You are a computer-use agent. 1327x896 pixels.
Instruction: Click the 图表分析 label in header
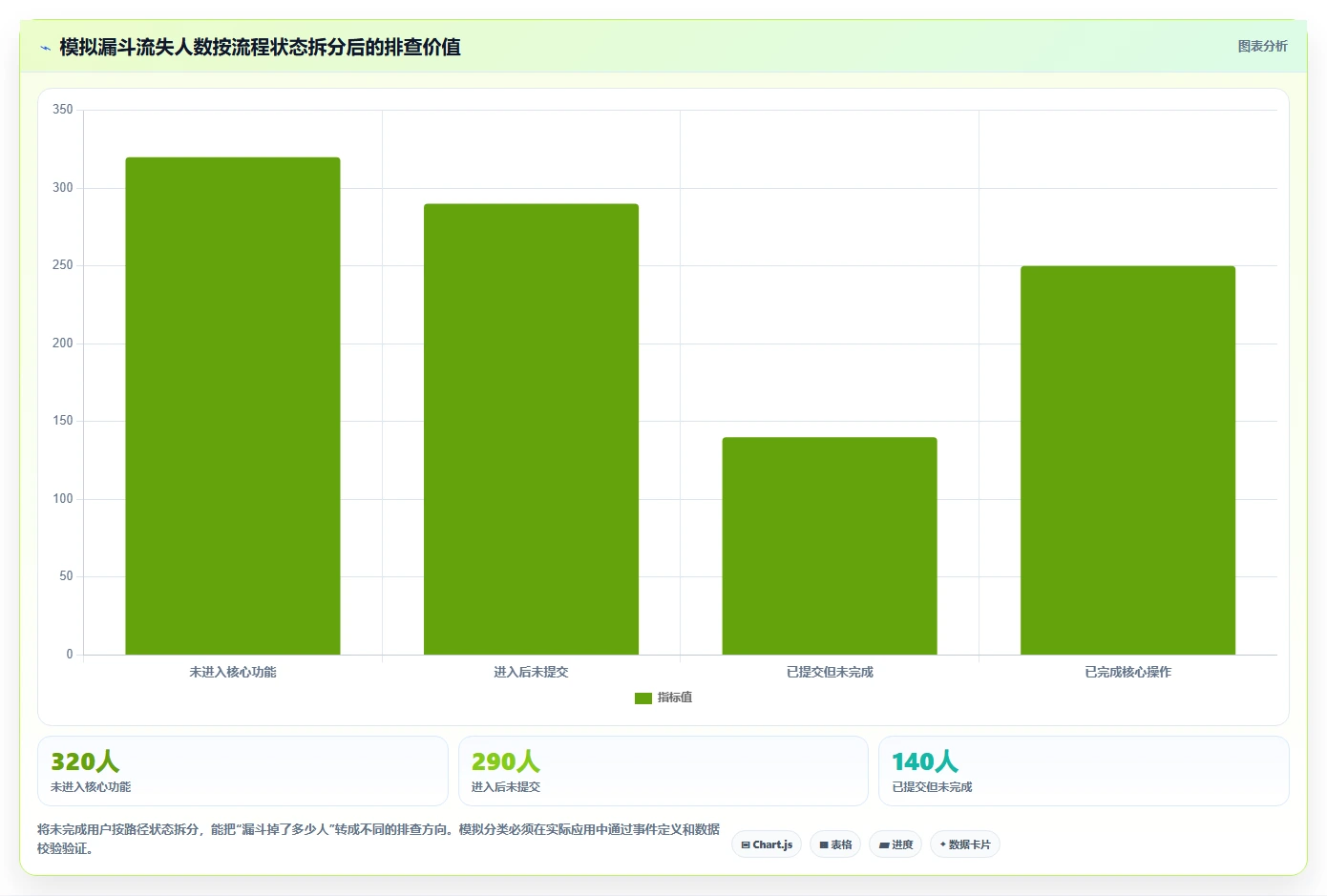1262,46
